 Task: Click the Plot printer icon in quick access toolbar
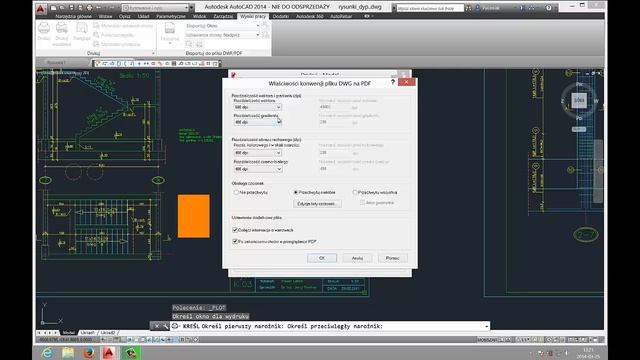pos(89,8)
